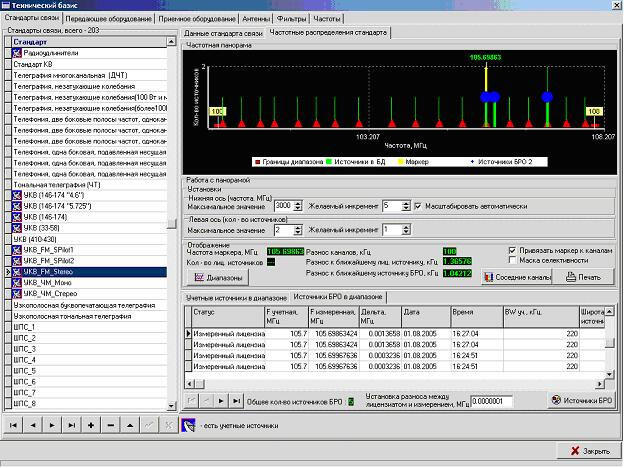Click spinner on left axis Максимальное значение
Viewport: 624px width, 468px height.
pyautogui.click(x=297, y=230)
